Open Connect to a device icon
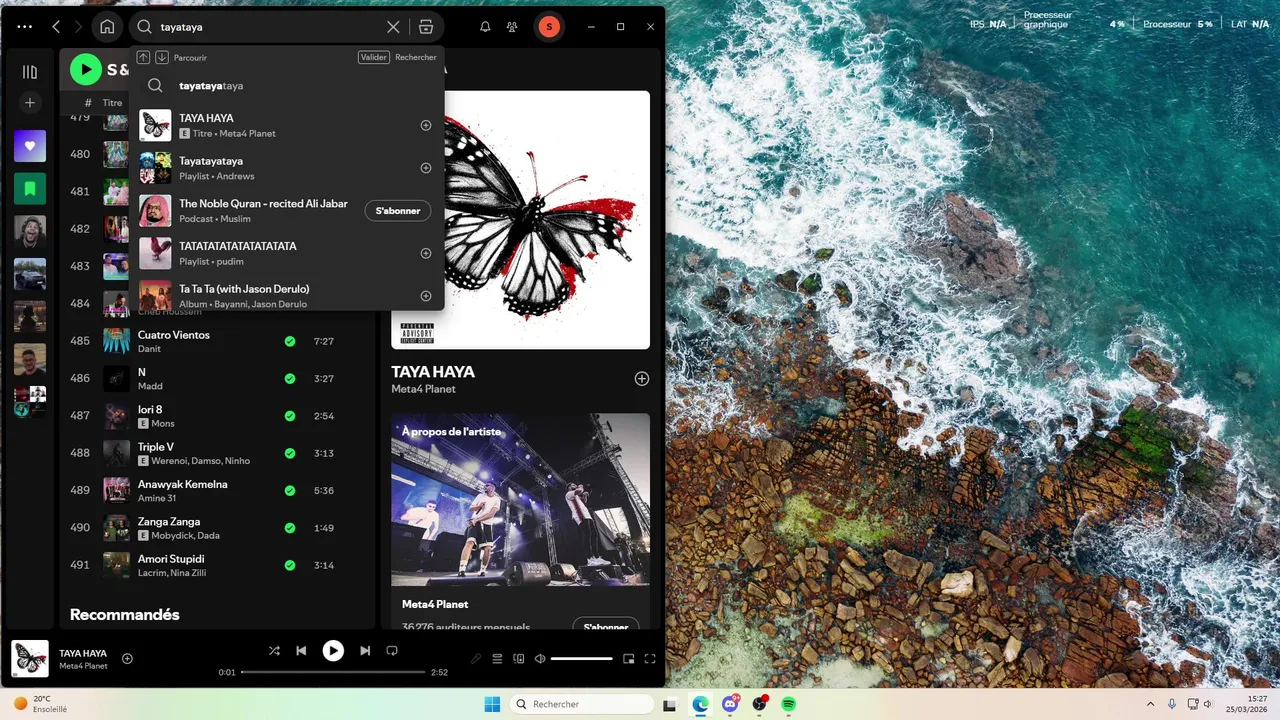Screen dimensions: 1280x720 (x=518, y=659)
